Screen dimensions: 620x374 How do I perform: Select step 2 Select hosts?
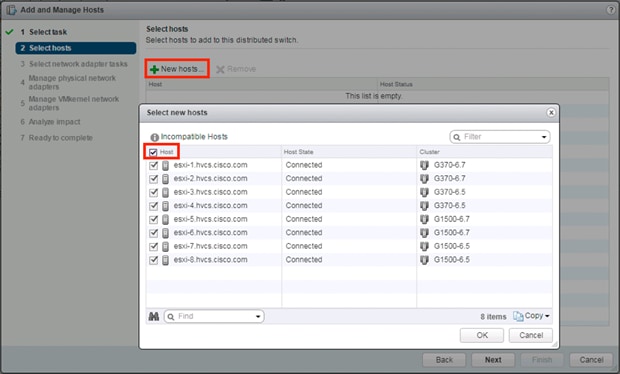(x=76, y=48)
